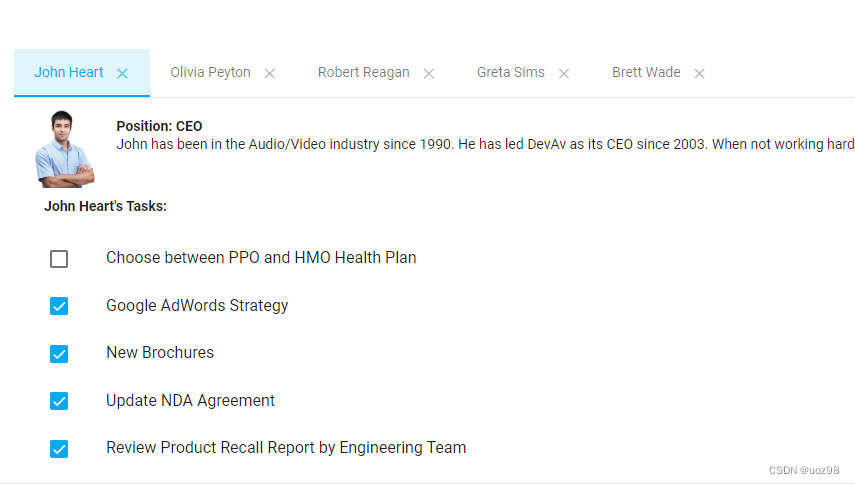Select the John Heart tab label
The width and height of the screenshot is (855, 484).
point(69,72)
